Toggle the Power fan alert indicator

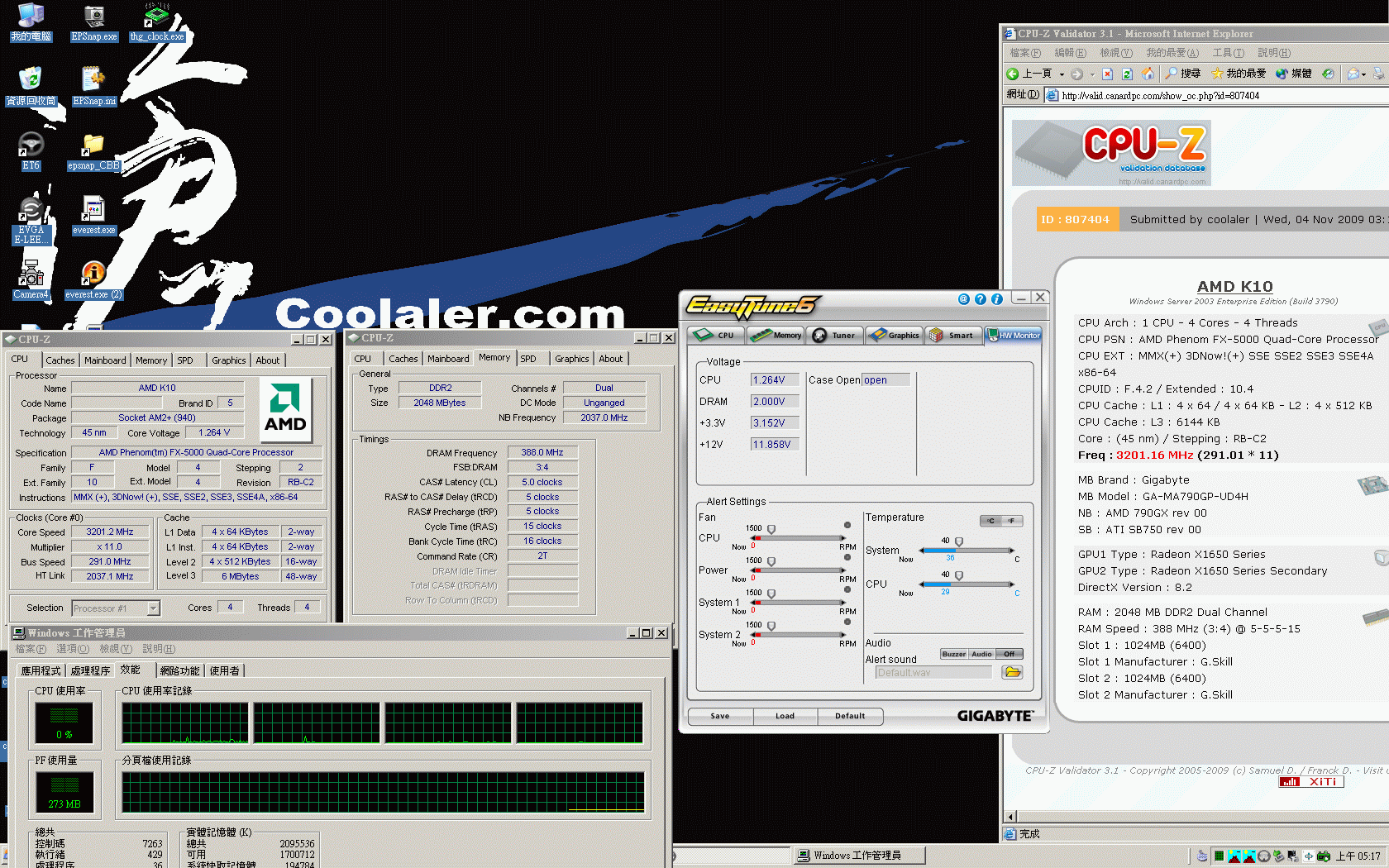pos(847,557)
